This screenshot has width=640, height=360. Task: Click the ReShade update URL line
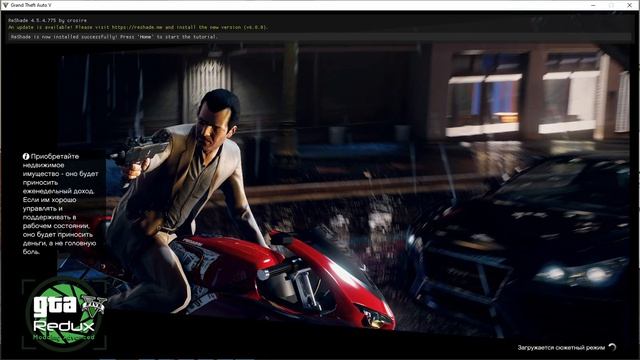(x=138, y=27)
